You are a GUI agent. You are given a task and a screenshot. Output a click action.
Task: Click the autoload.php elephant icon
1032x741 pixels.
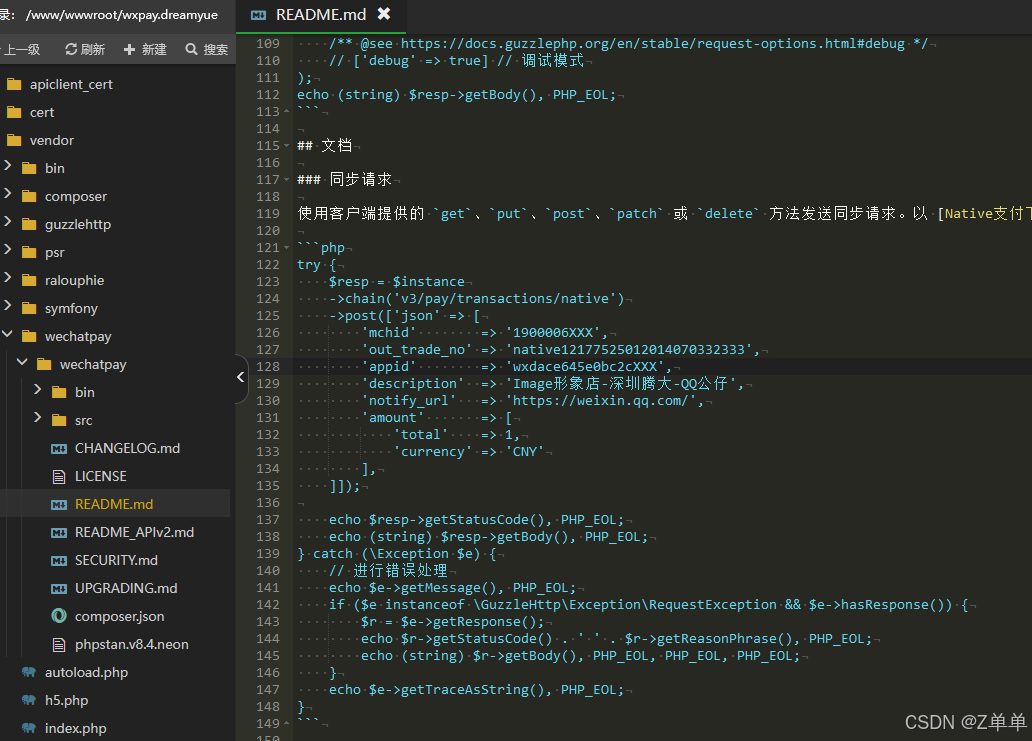(x=29, y=672)
